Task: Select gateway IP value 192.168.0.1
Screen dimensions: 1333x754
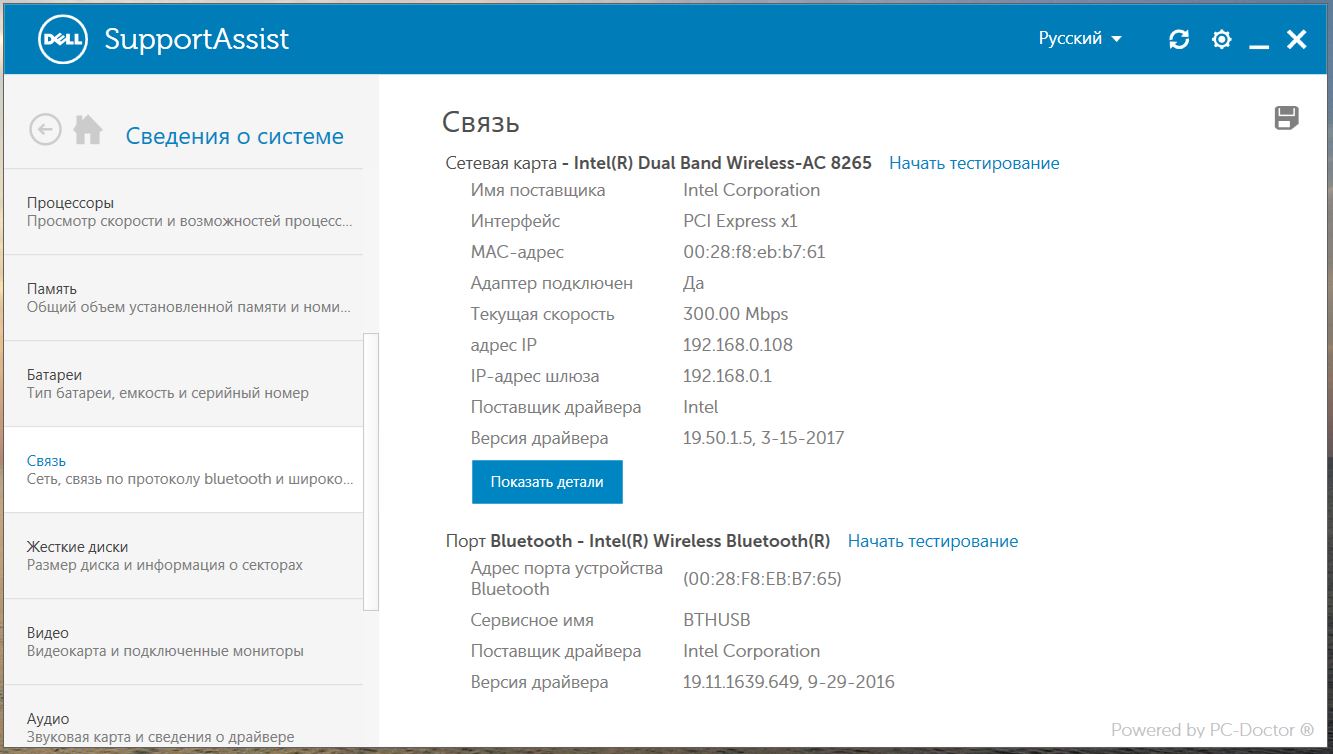Action: 728,376
